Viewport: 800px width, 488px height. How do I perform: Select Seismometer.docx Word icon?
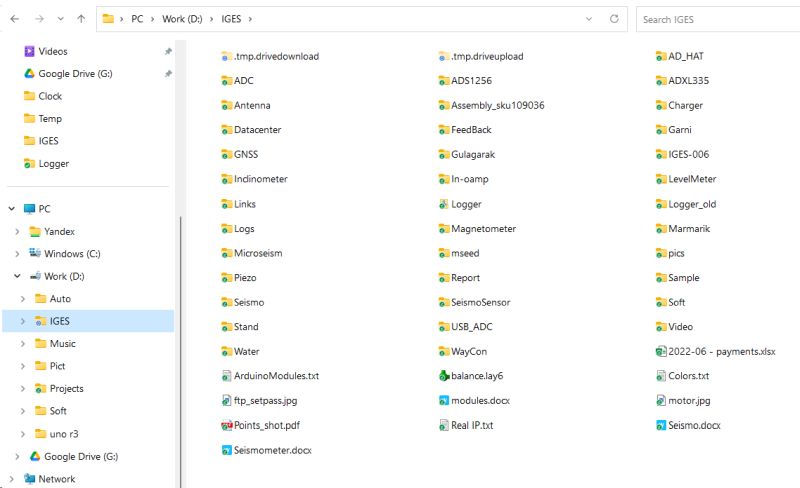[x=227, y=450]
